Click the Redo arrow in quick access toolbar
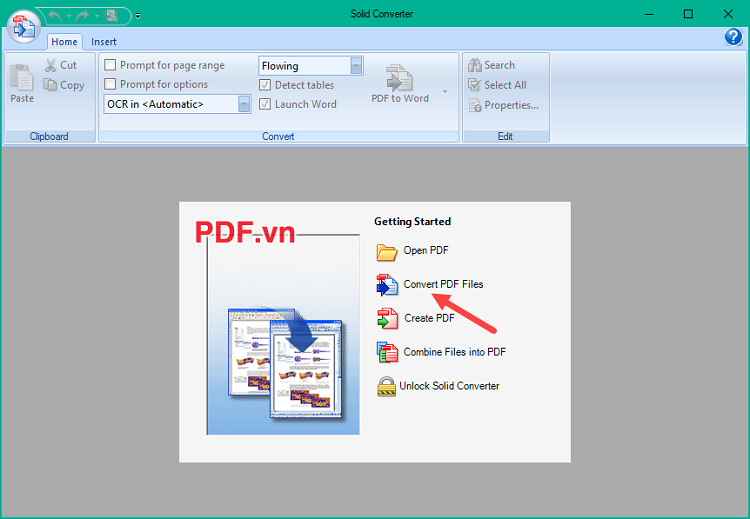This screenshot has width=750, height=519. [x=83, y=16]
